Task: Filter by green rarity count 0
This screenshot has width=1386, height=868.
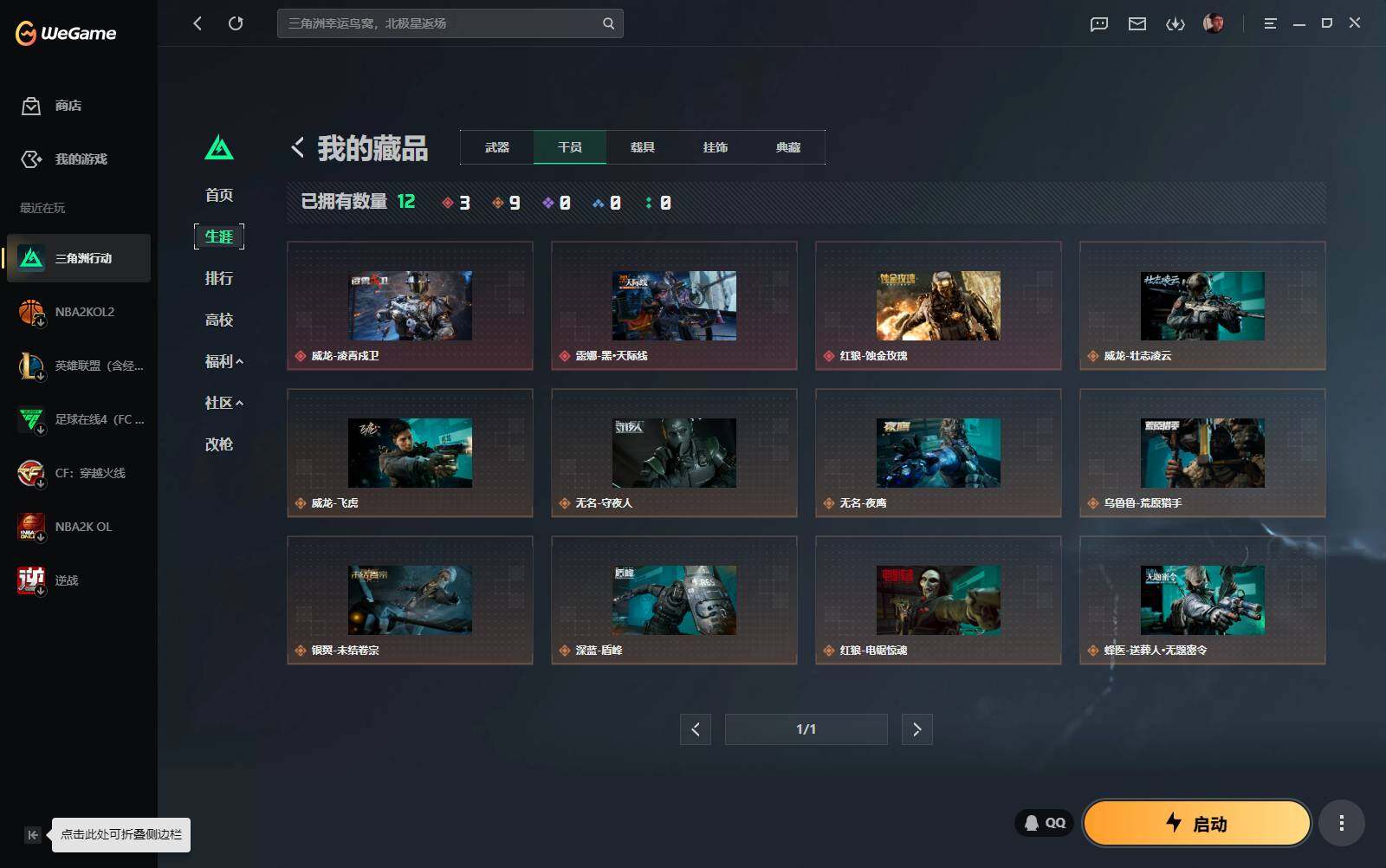Action: tap(658, 203)
